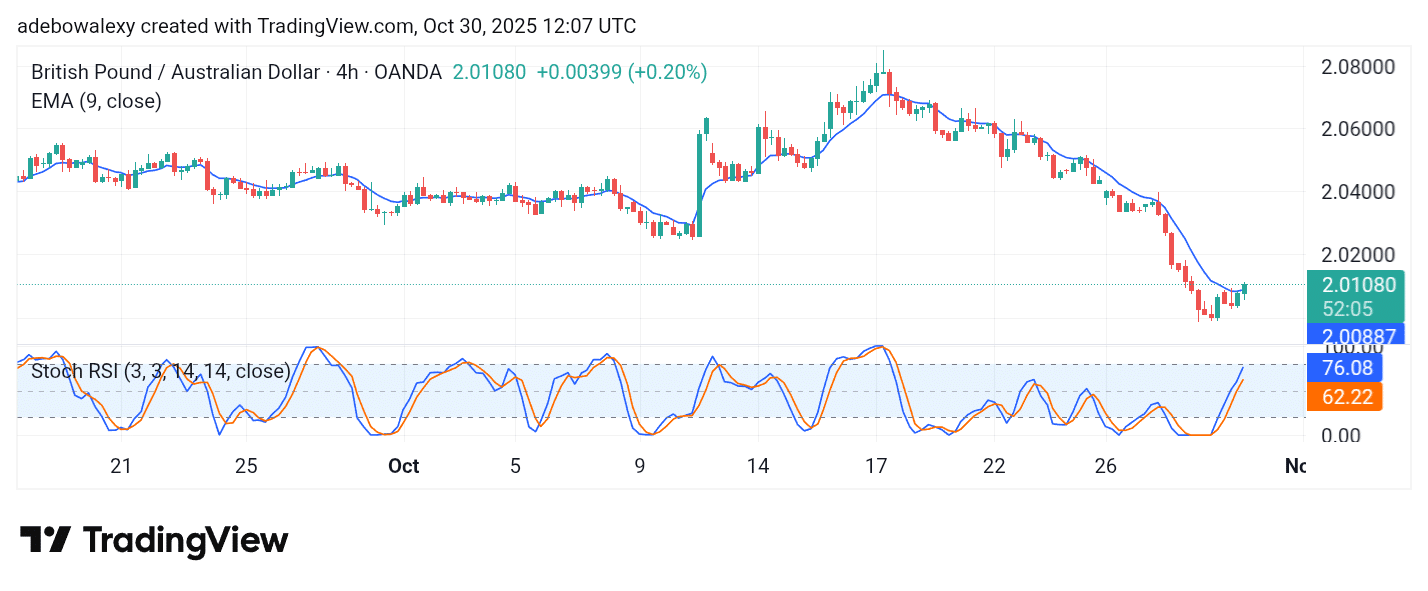This screenshot has width=1428, height=591.
Task: Click the OANDA exchange label
Action: tap(408, 71)
